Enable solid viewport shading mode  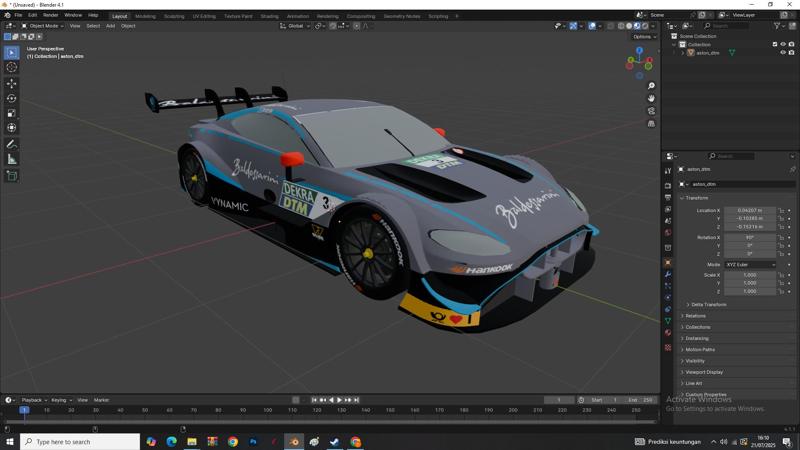[629, 26]
